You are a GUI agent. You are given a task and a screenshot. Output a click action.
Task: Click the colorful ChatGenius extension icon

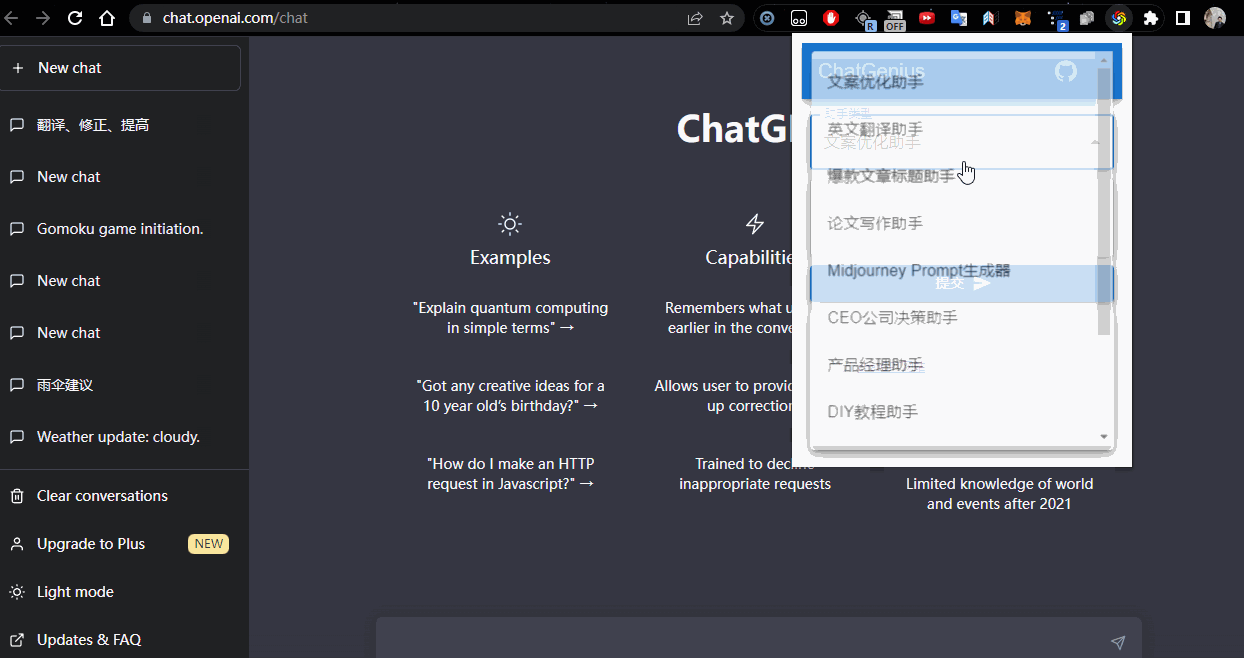click(x=1119, y=18)
